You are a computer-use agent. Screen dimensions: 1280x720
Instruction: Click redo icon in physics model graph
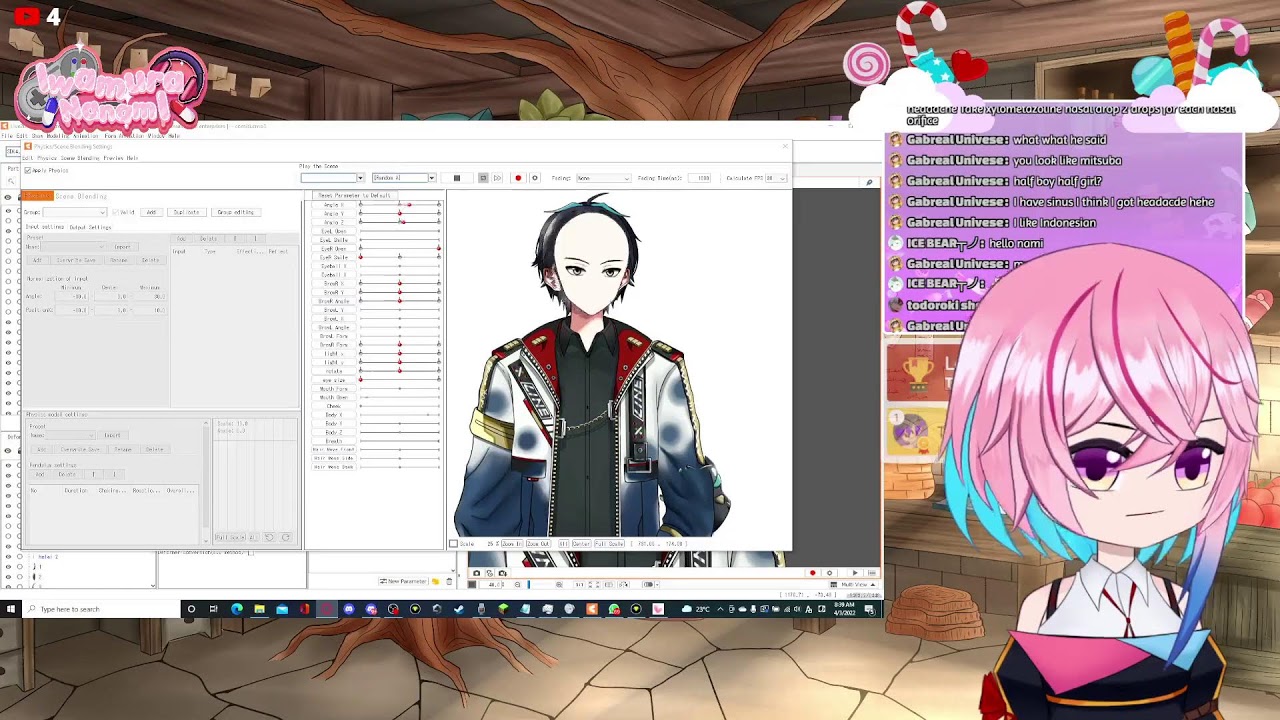(x=285, y=537)
